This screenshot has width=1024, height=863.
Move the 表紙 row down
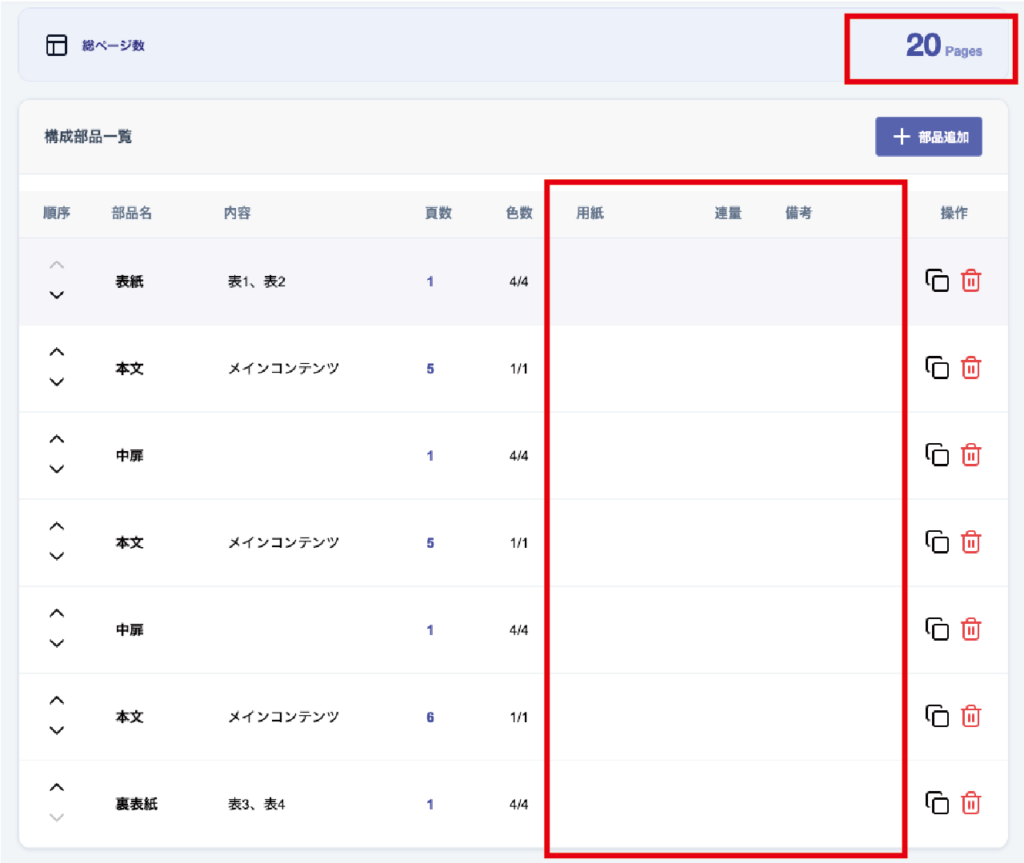[57, 295]
